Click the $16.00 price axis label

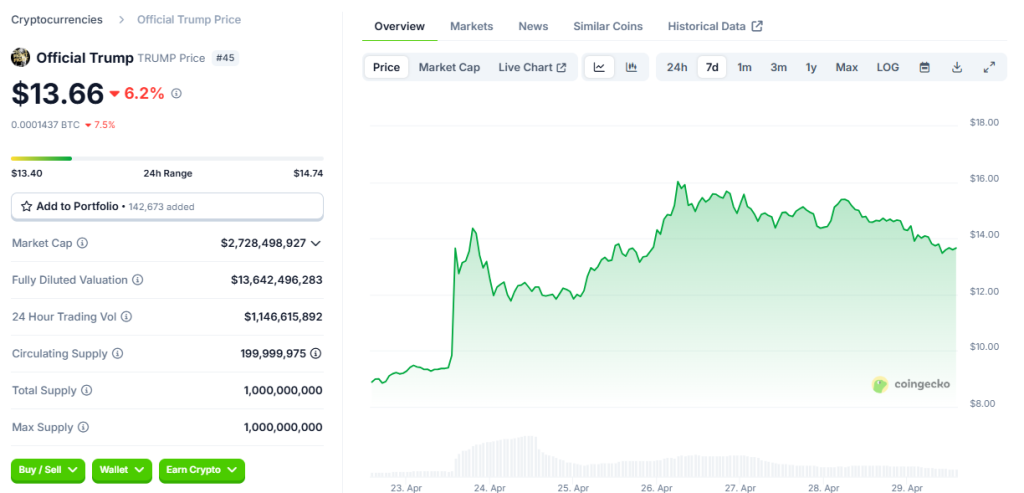click(984, 178)
